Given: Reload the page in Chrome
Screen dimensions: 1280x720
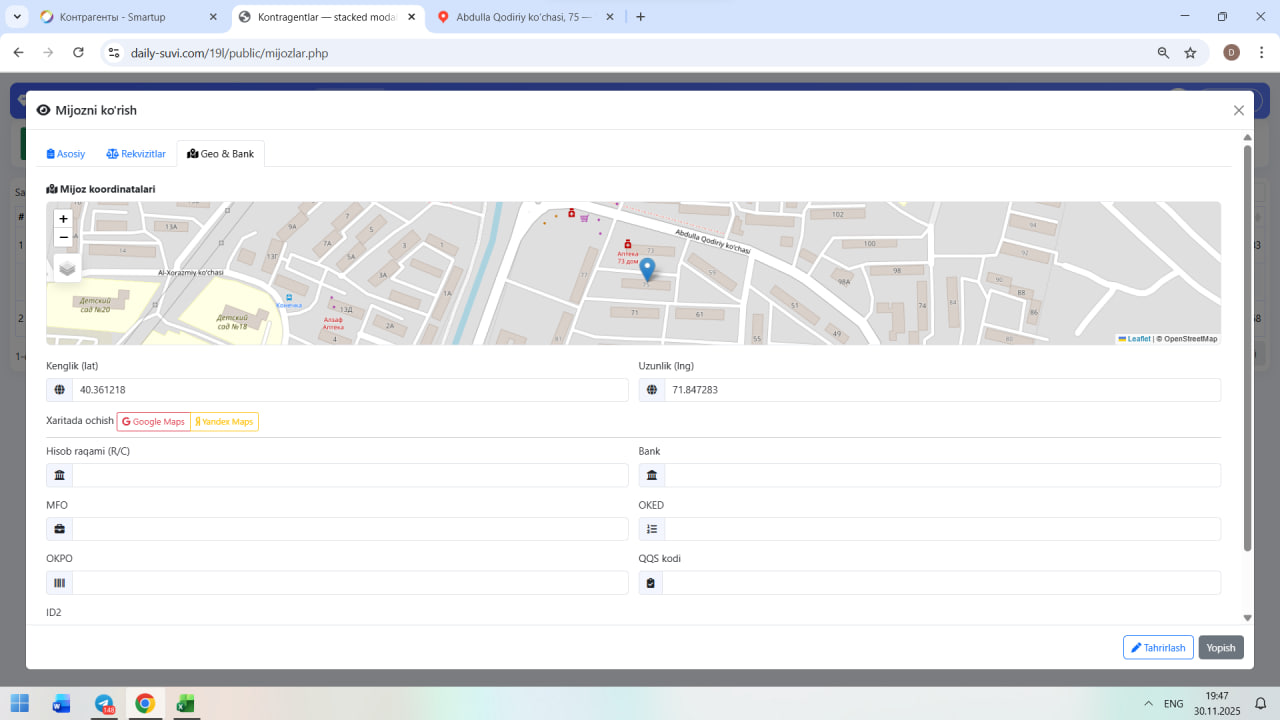Looking at the screenshot, I should [x=78, y=53].
